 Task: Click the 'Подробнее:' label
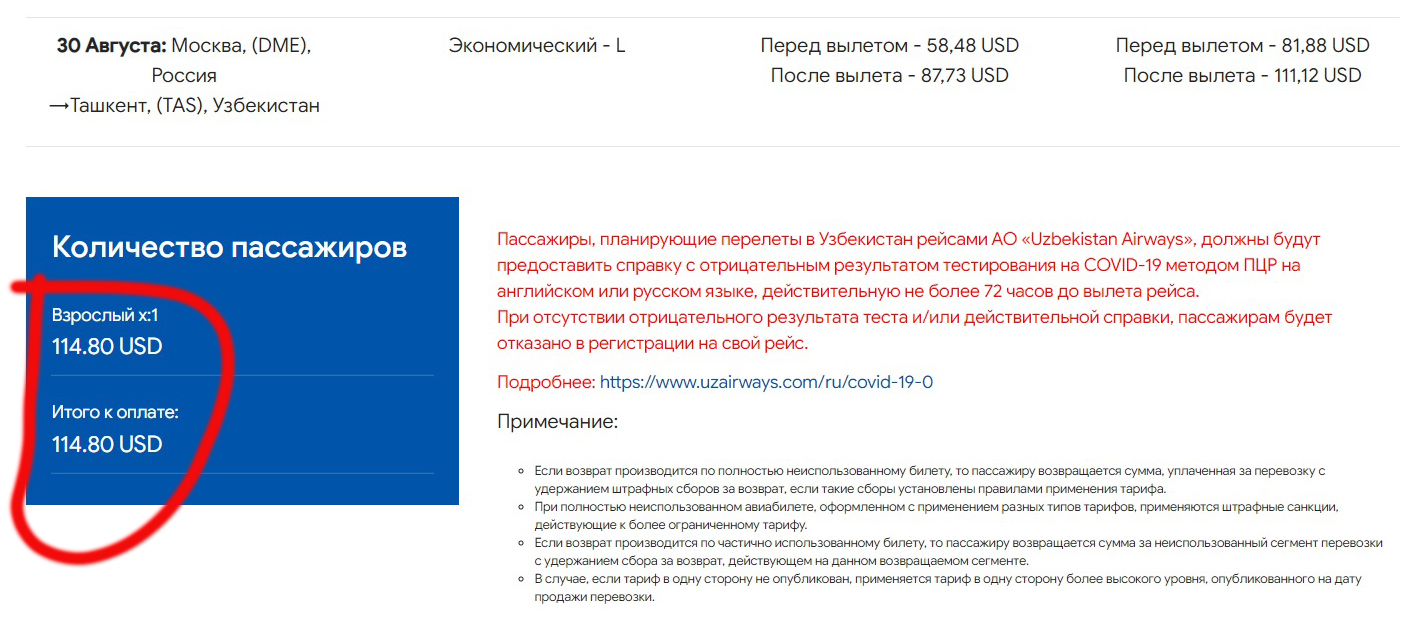[545, 382]
